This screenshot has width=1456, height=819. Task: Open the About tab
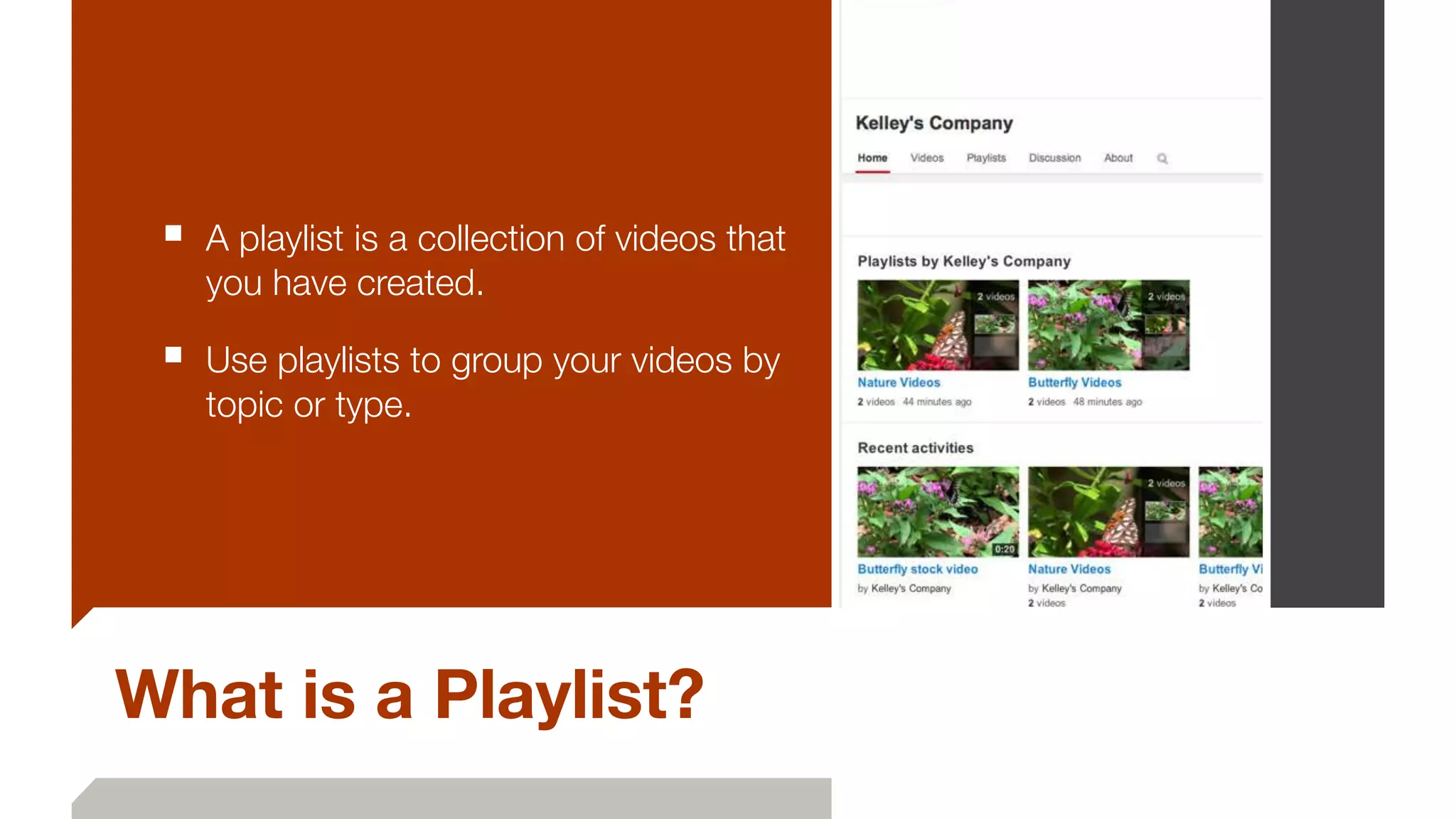coord(1118,158)
